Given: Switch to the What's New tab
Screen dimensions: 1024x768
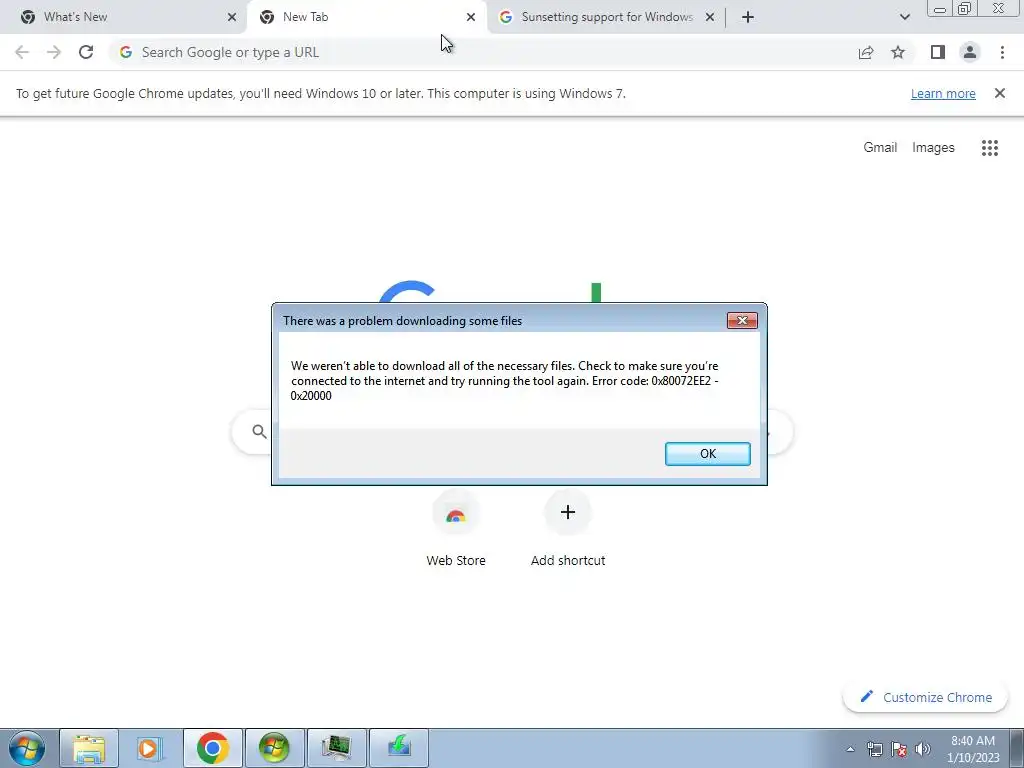Looking at the screenshot, I should click(123, 17).
